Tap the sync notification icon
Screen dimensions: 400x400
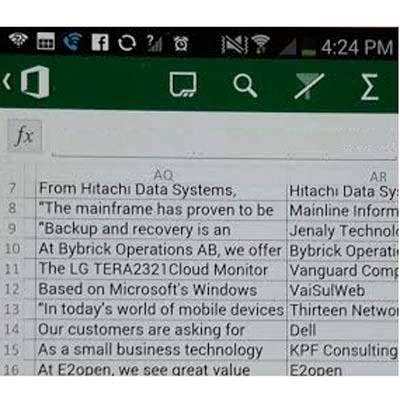coord(126,43)
